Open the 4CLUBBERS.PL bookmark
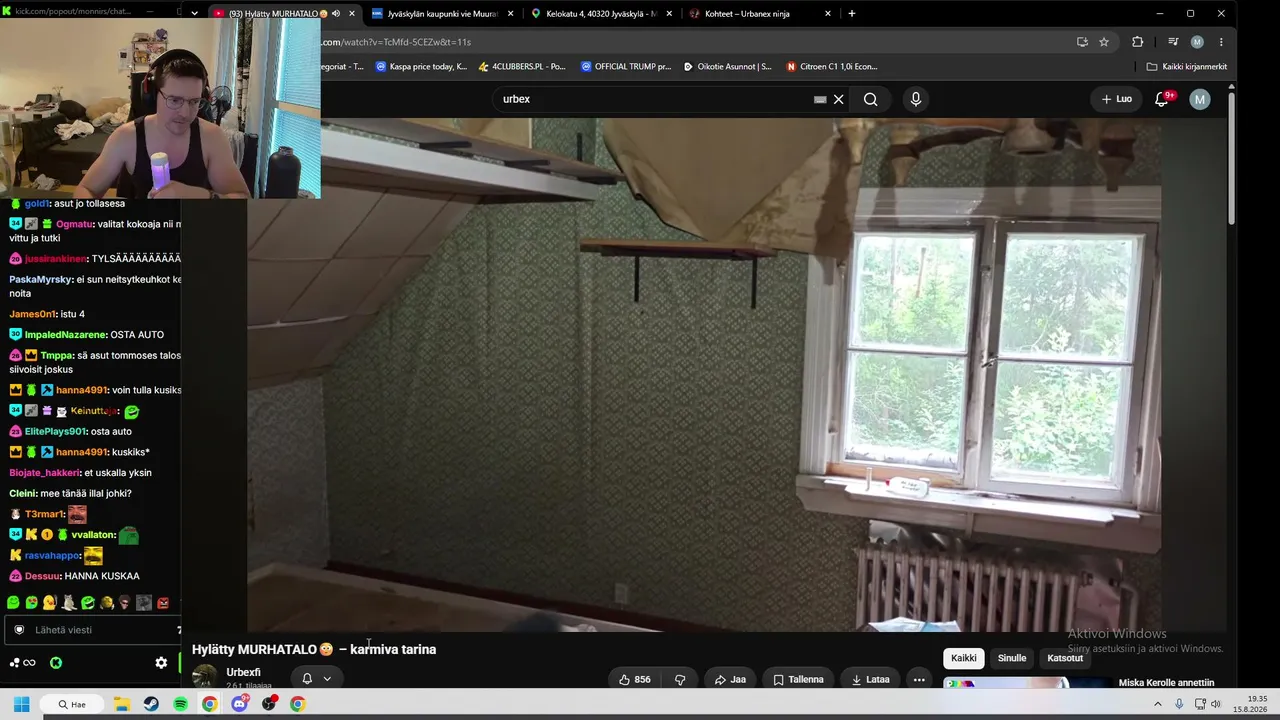This screenshot has height=720, width=1280. click(x=522, y=67)
